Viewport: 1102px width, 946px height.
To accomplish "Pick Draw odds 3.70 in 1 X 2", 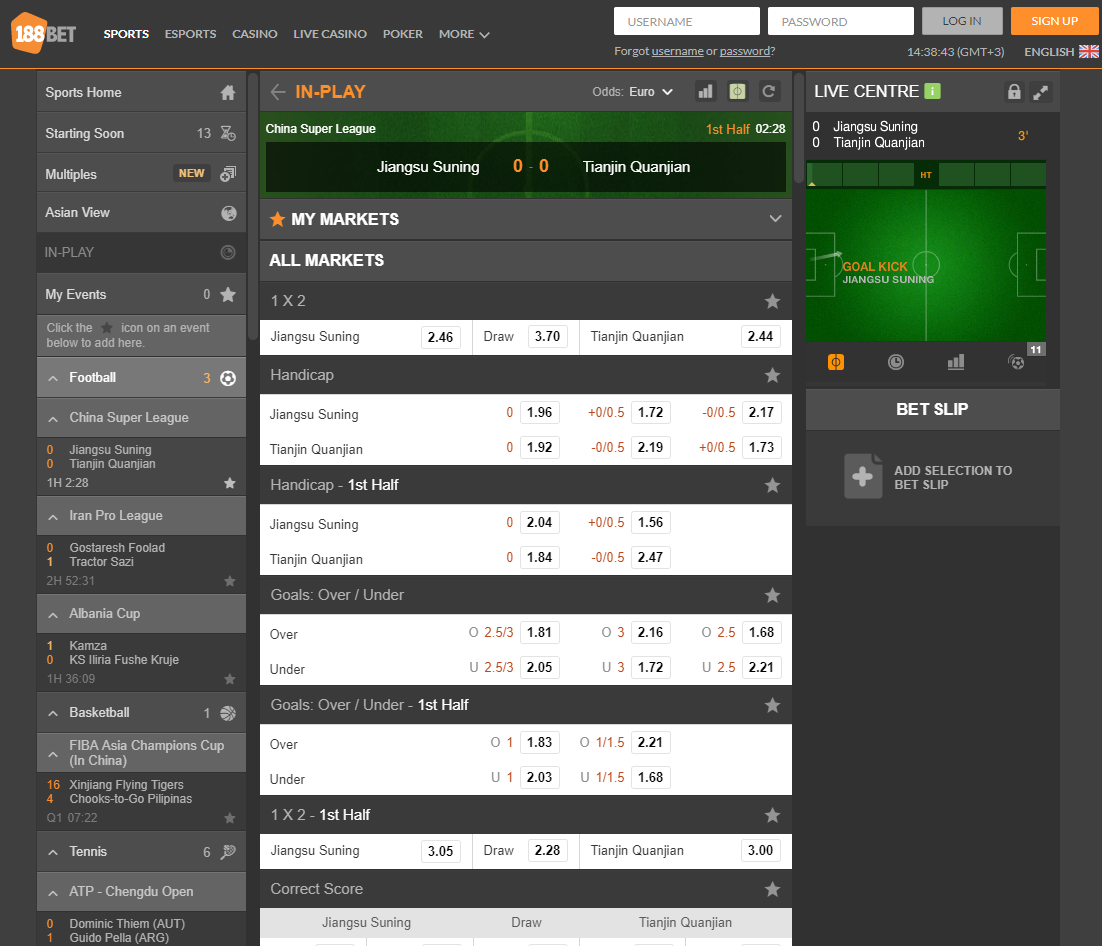I will pos(547,337).
